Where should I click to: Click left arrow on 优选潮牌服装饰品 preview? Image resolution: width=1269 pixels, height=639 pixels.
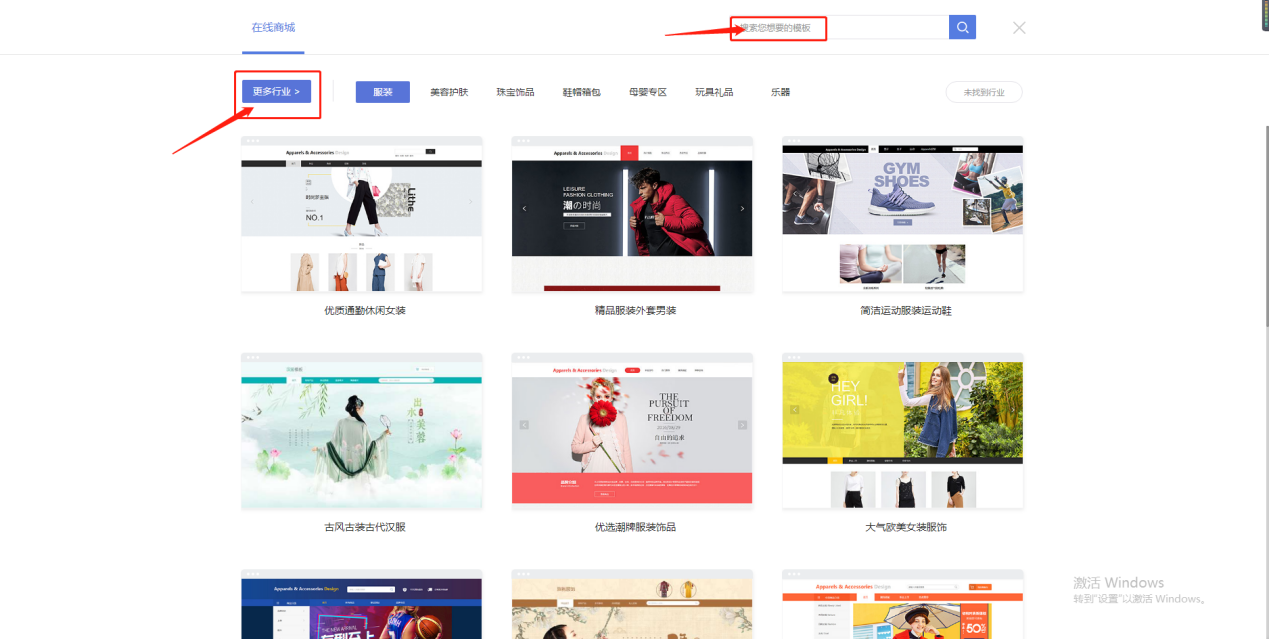coord(524,425)
